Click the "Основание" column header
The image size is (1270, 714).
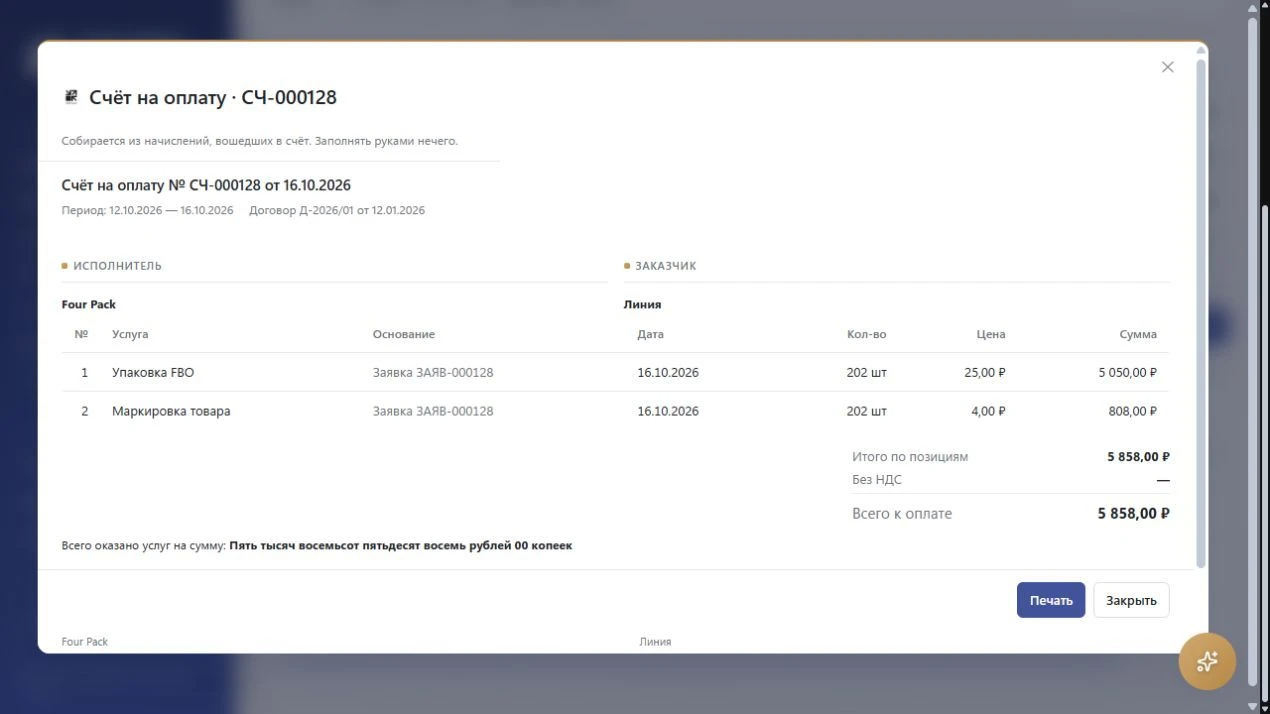404,334
